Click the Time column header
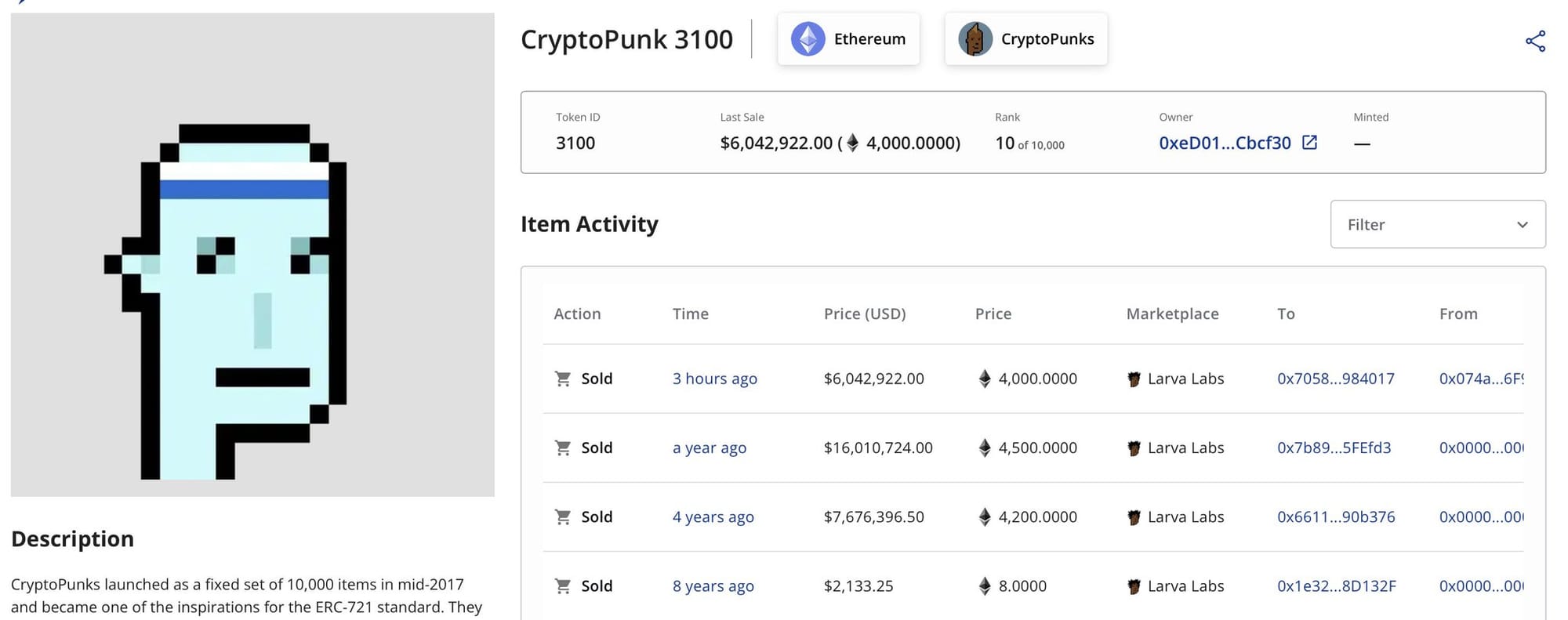1568x620 pixels. [691, 314]
